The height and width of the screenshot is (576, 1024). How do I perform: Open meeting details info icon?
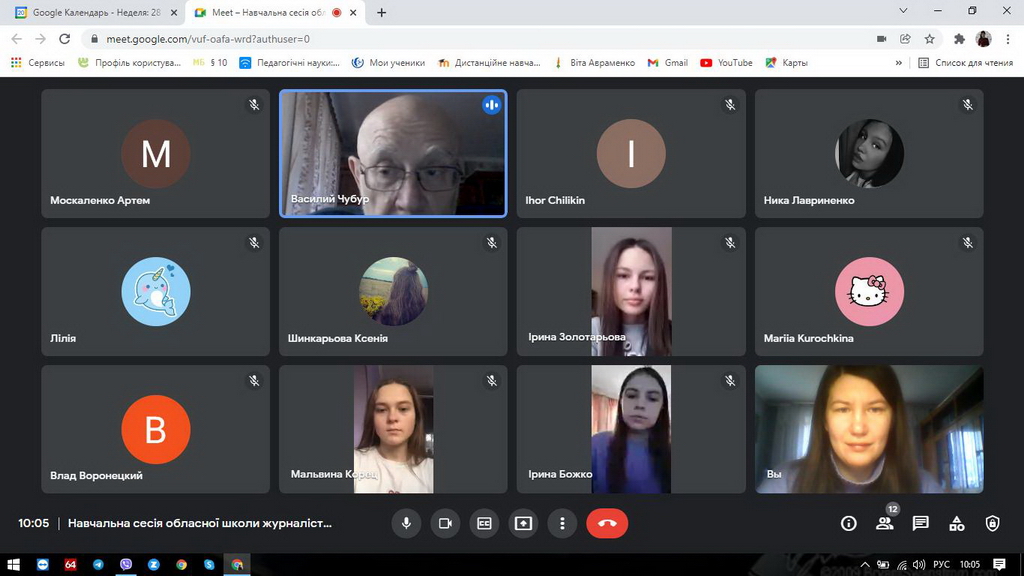click(849, 523)
